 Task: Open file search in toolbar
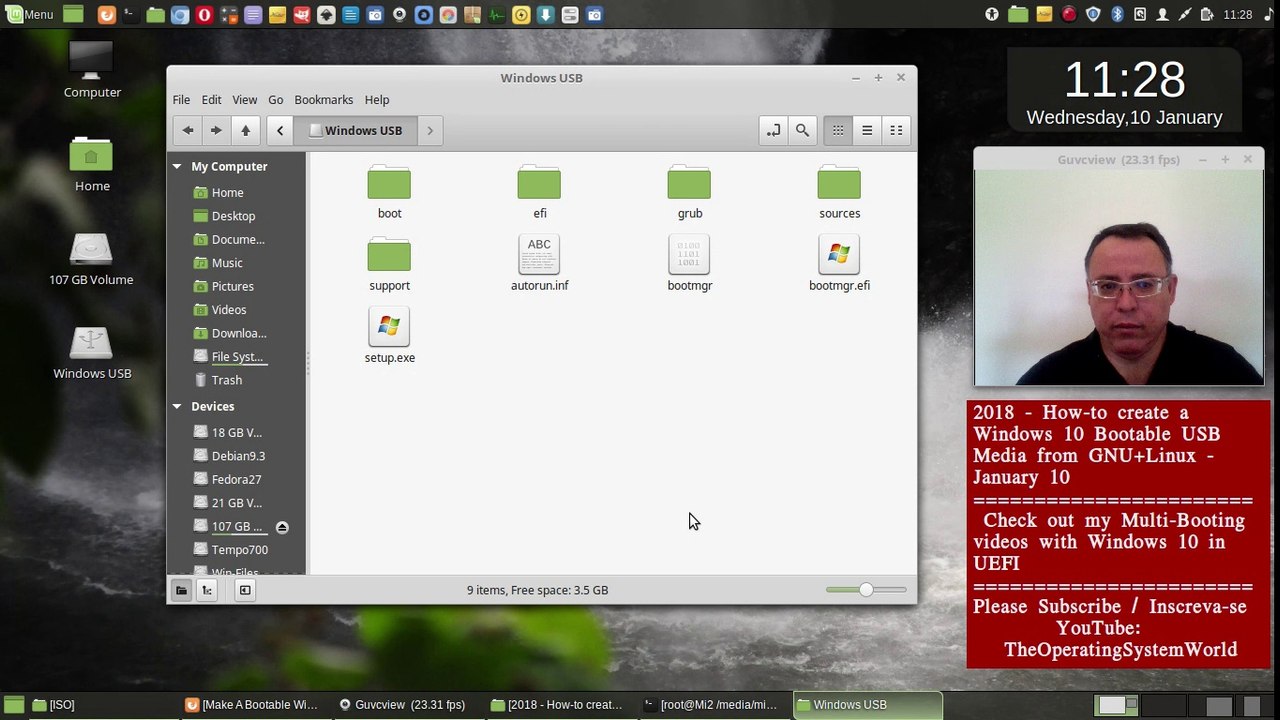[802, 130]
